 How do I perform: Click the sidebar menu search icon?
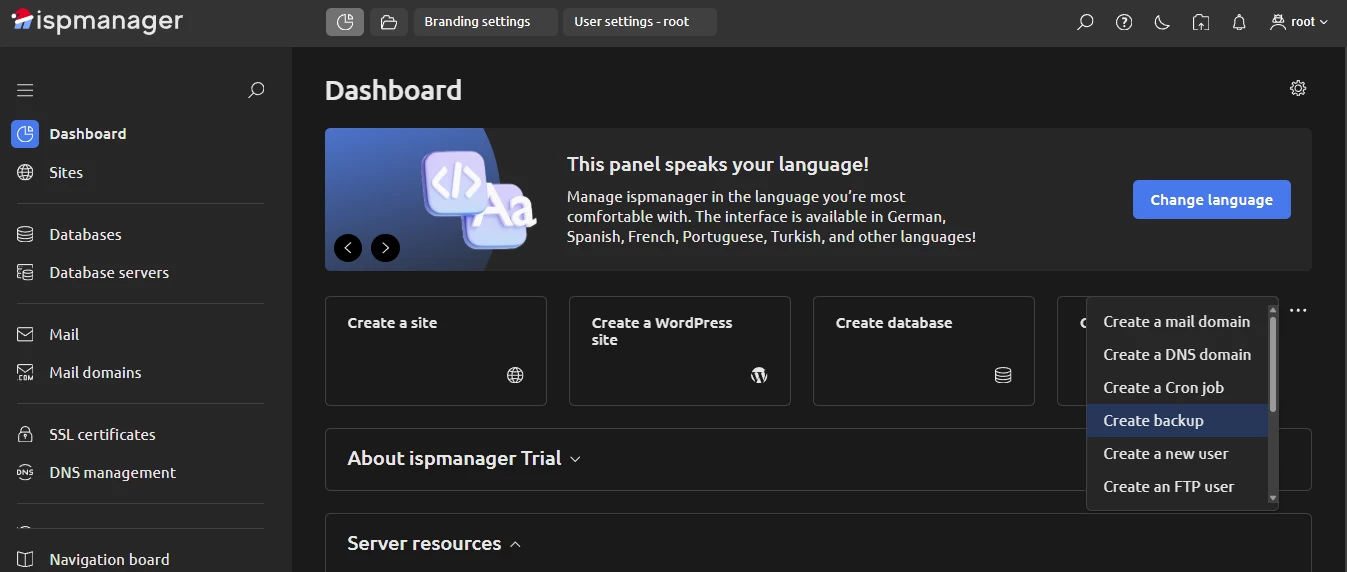pyautogui.click(x=256, y=90)
